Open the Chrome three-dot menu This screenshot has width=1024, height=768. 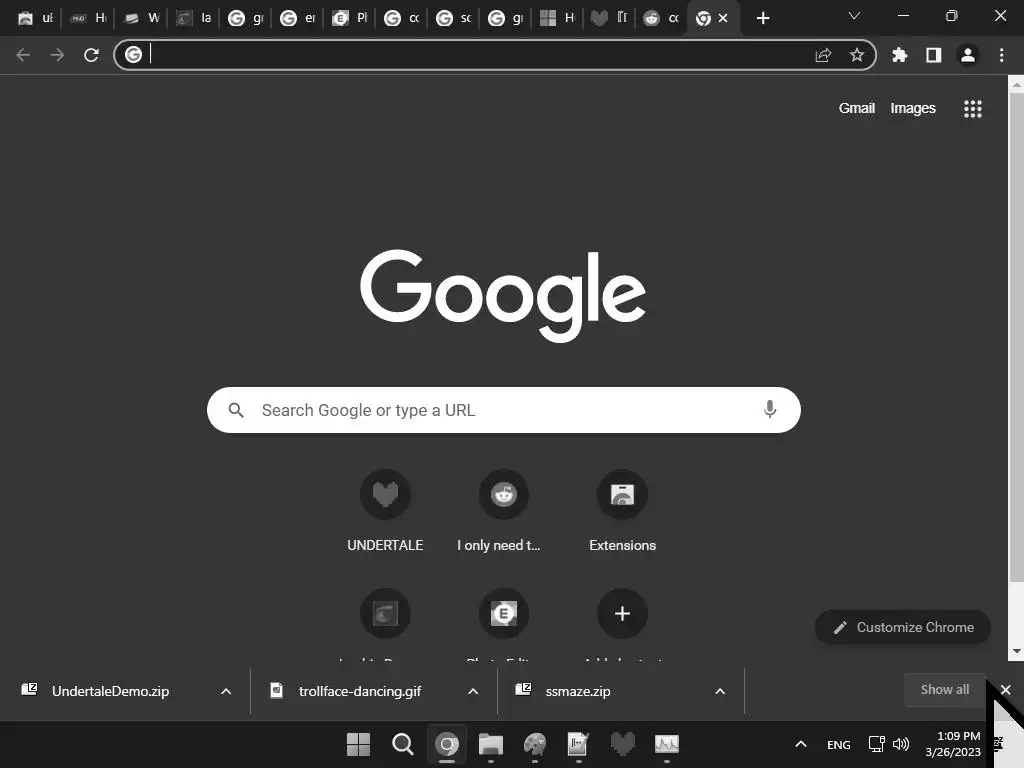pyautogui.click(x=1002, y=55)
